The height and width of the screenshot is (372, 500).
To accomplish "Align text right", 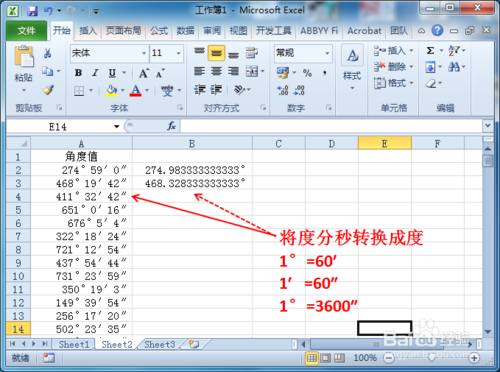I will (233, 71).
